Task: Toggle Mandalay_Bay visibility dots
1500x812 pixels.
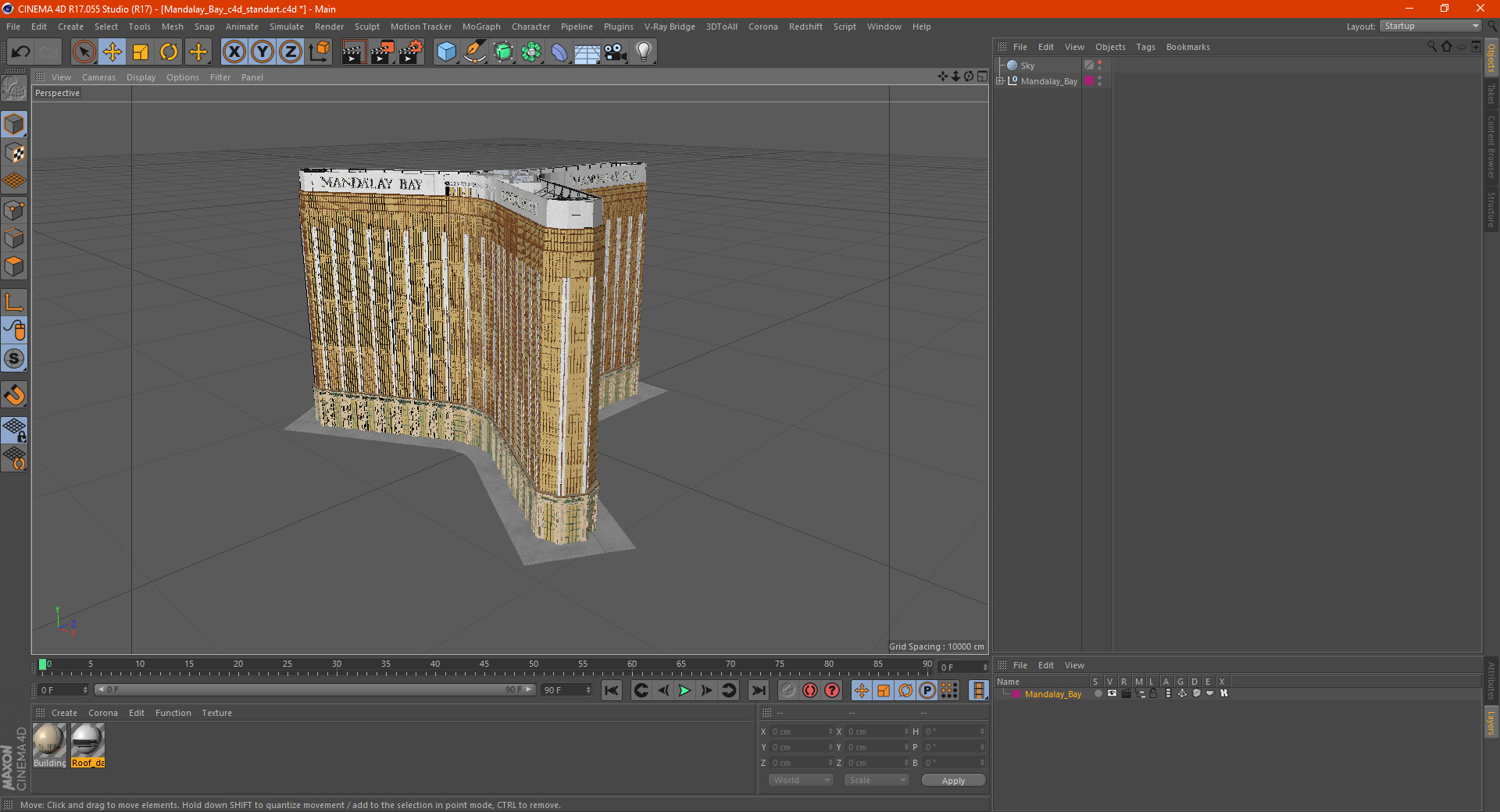Action: point(1099,80)
